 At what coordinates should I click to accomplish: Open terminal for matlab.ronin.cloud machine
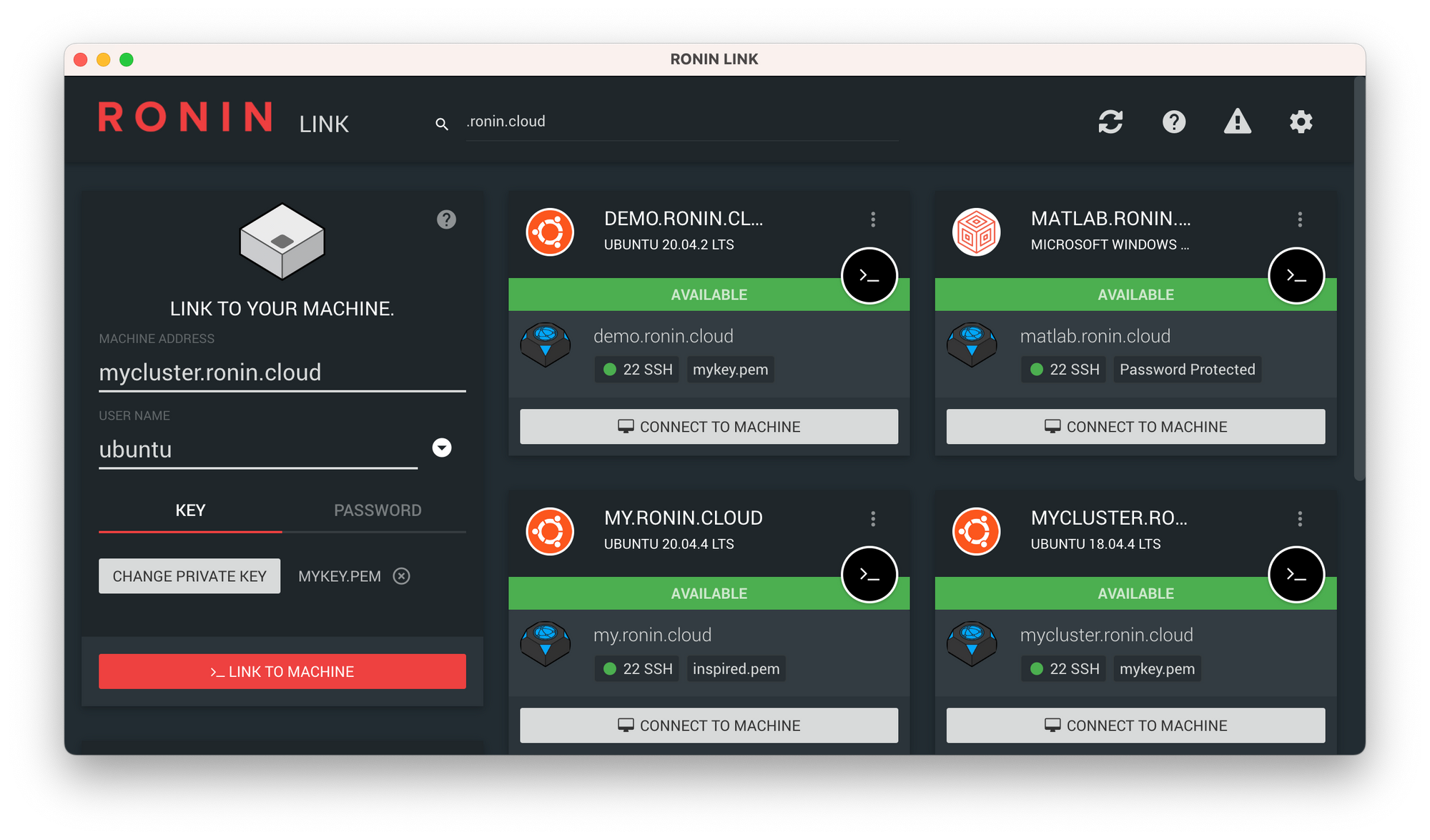1297,276
